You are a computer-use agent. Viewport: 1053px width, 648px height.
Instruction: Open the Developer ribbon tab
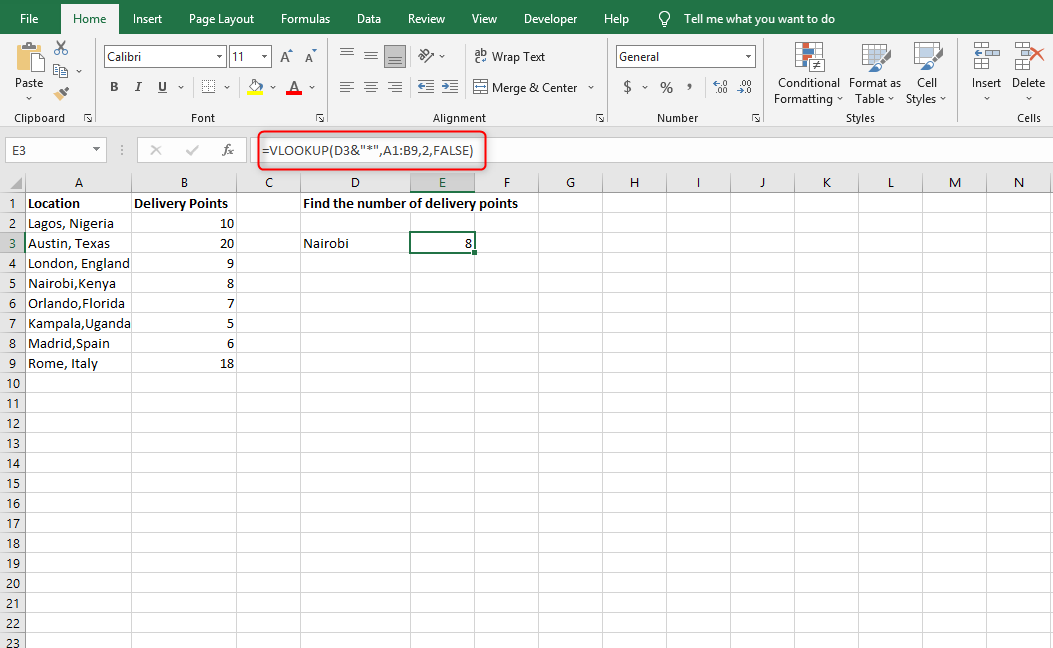550,18
